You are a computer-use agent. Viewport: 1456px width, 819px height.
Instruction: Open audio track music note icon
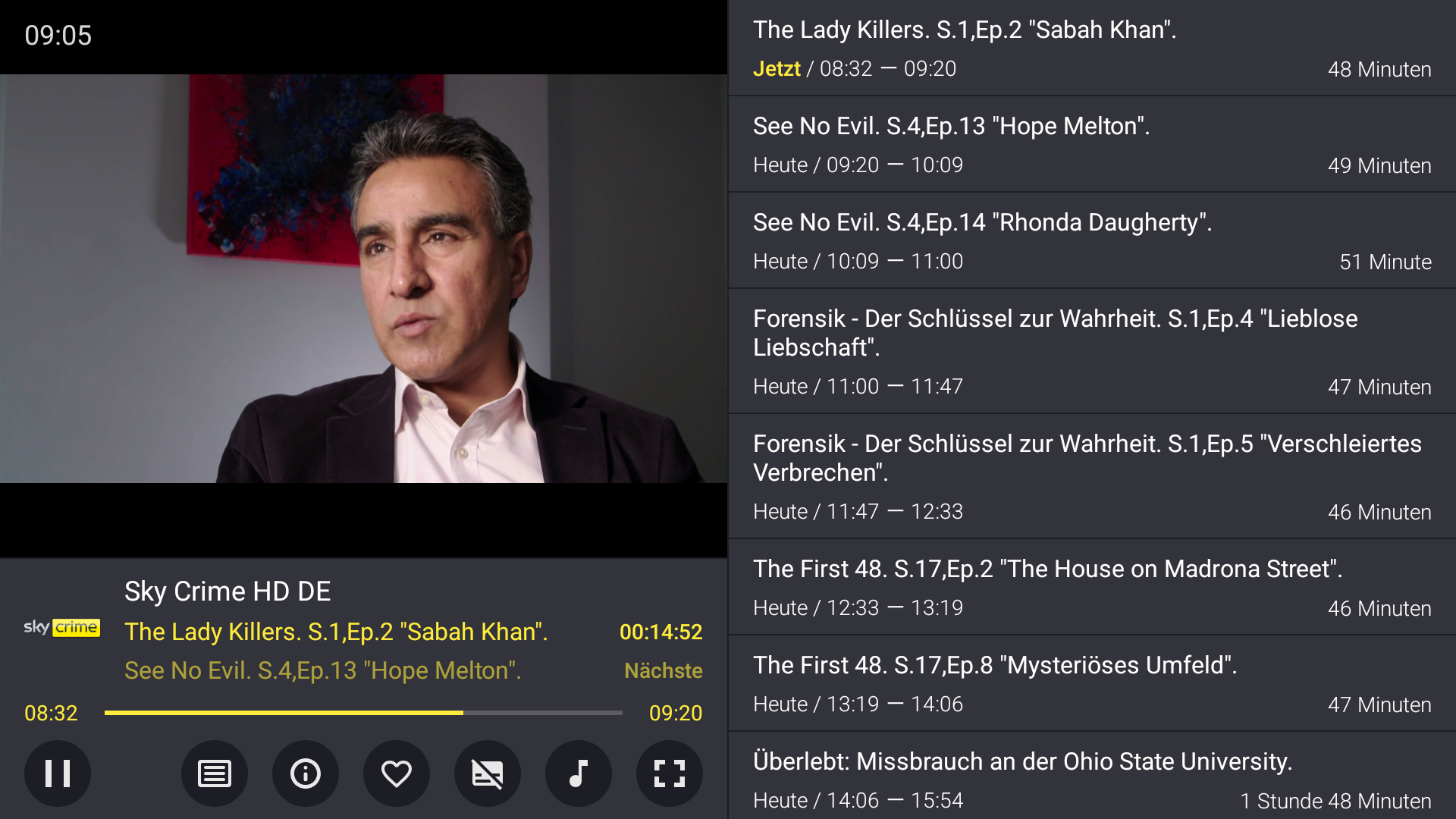pos(579,773)
